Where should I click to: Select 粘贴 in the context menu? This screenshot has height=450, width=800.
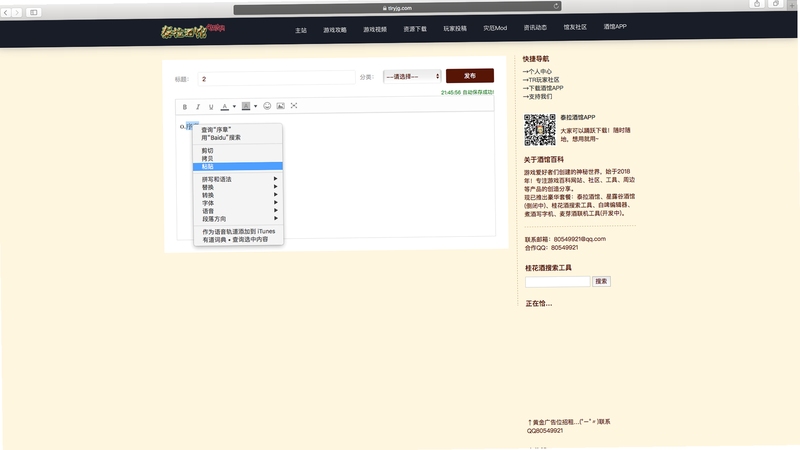click(x=238, y=166)
